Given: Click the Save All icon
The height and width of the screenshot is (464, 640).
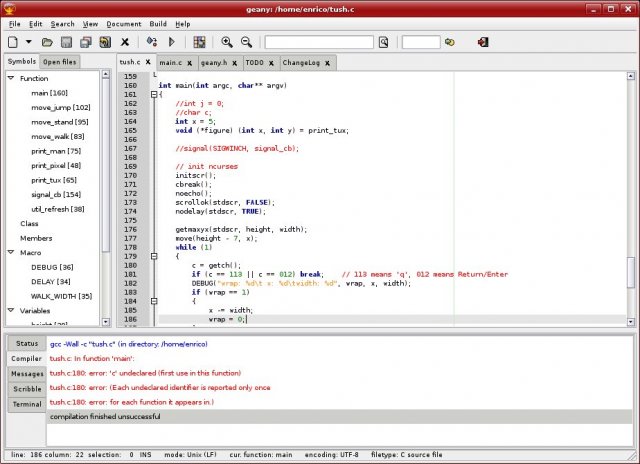Looking at the screenshot, I should point(86,42).
